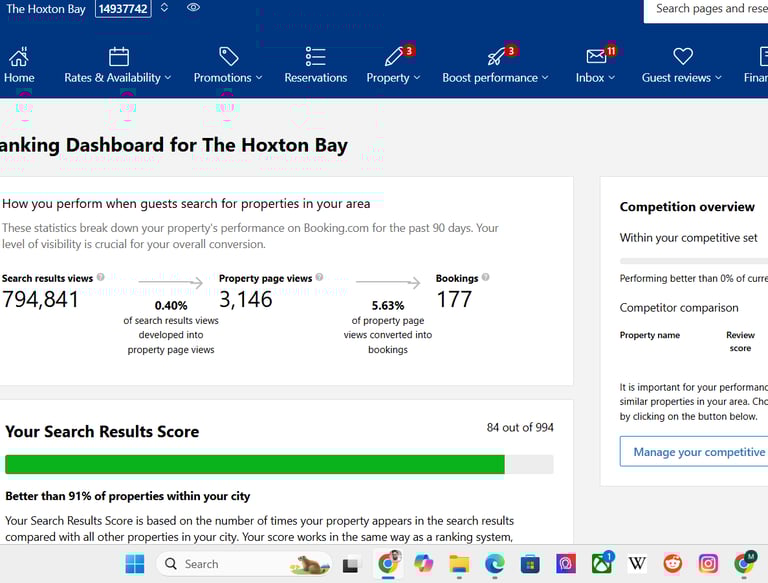Open the Windows Start menu

(135, 564)
